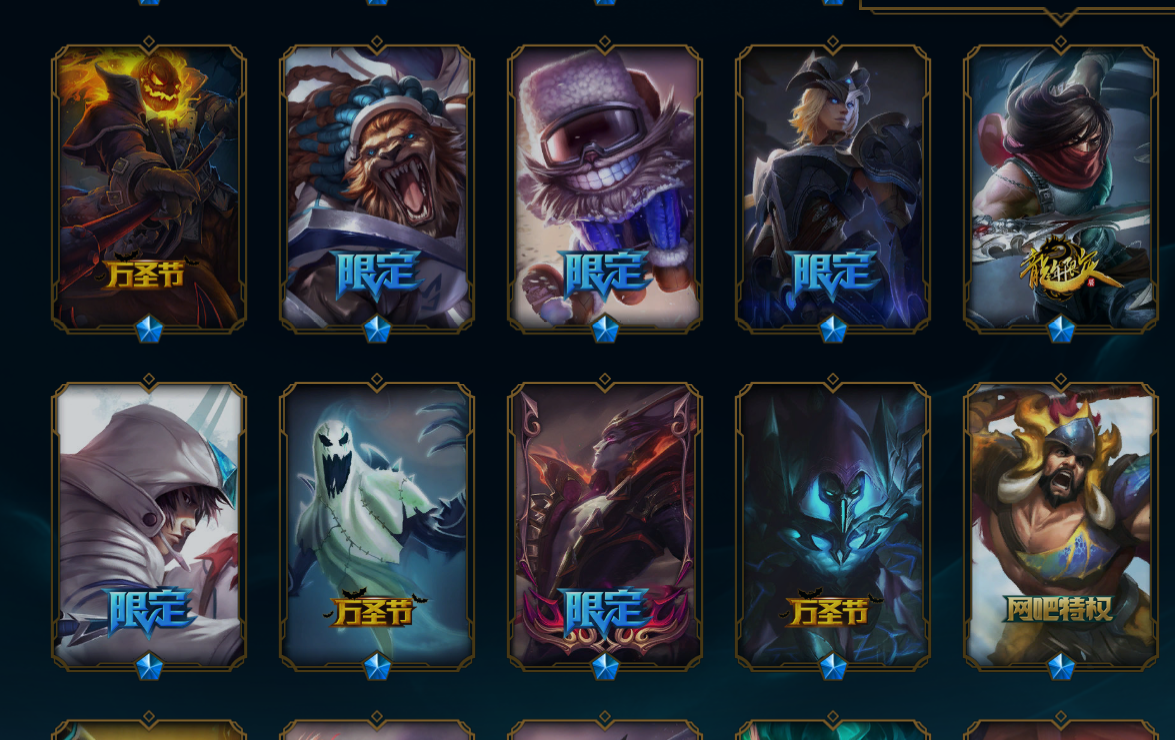Select the roaring lion with braids skin
This screenshot has width=1175, height=740.
pyautogui.click(x=377, y=189)
